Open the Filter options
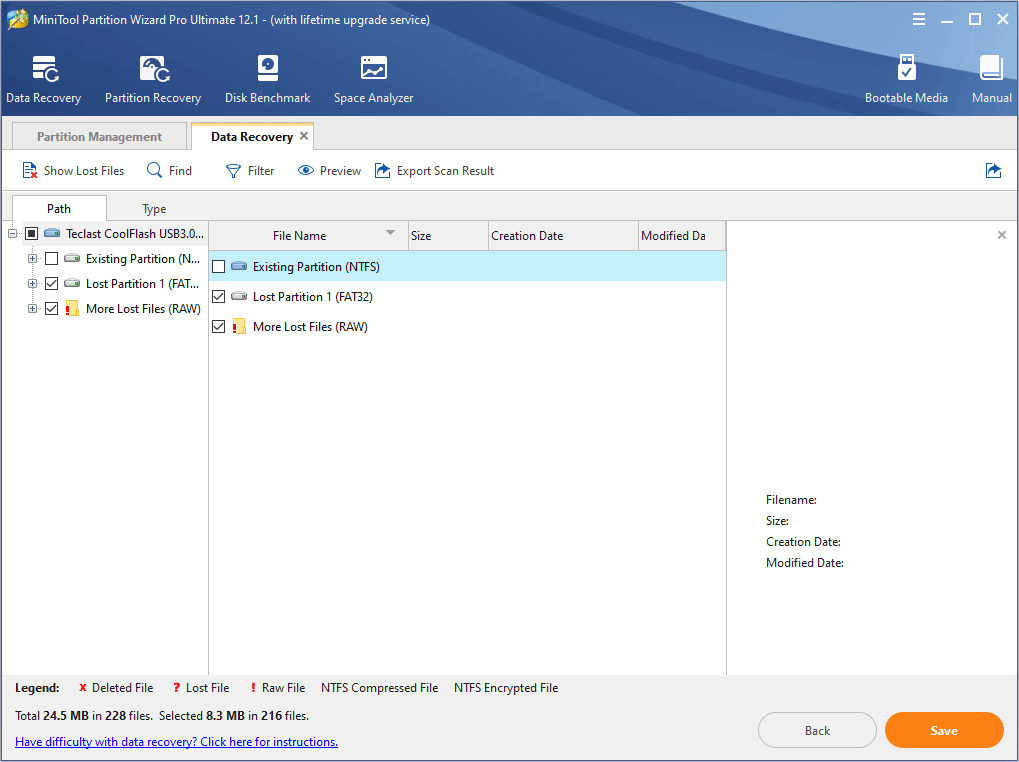Image resolution: width=1019 pixels, height=762 pixels. tap(250, 171)
